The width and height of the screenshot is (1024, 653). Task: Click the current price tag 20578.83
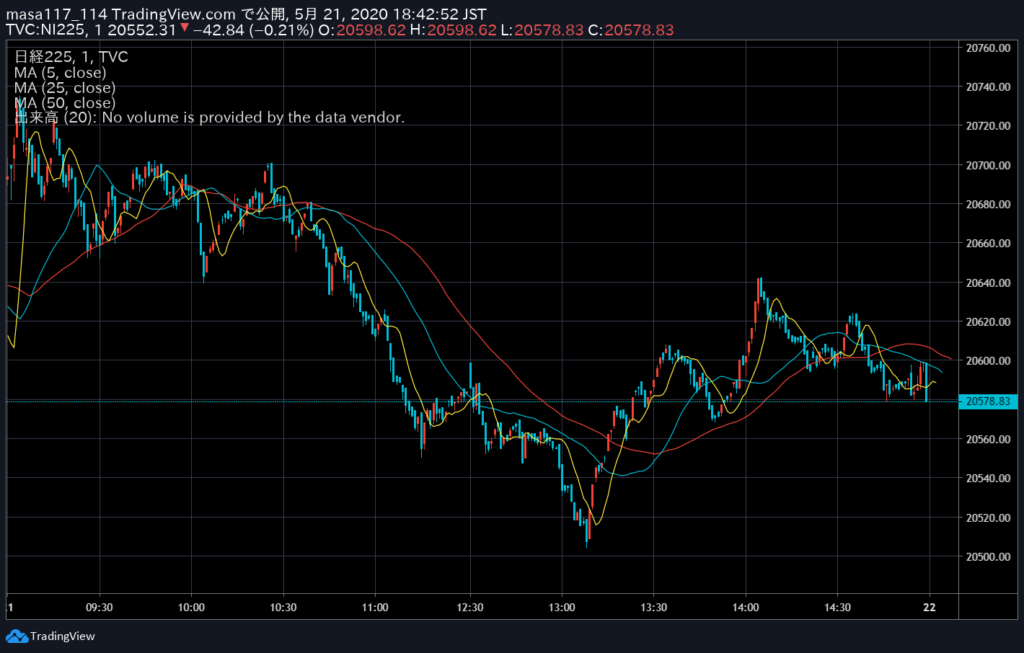[x=987, y=401]
